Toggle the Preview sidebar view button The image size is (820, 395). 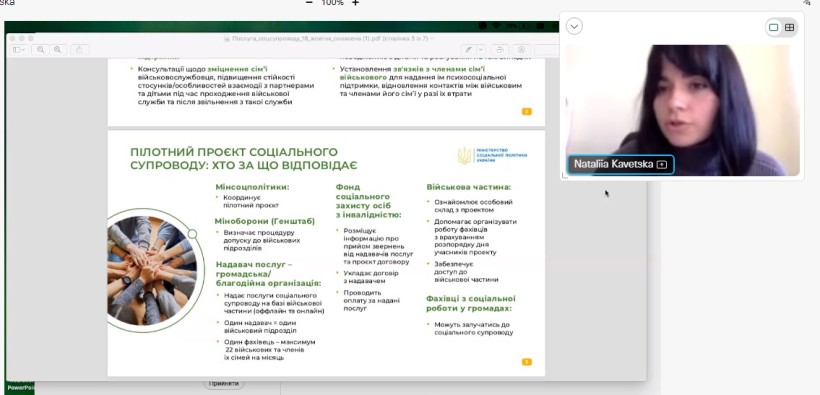(x=19, y=50)
